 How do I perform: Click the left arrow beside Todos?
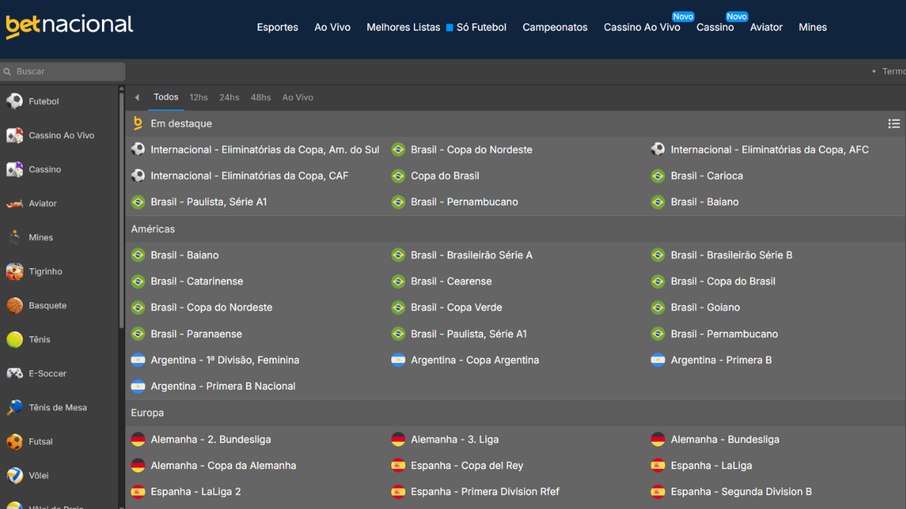[137, 97]
